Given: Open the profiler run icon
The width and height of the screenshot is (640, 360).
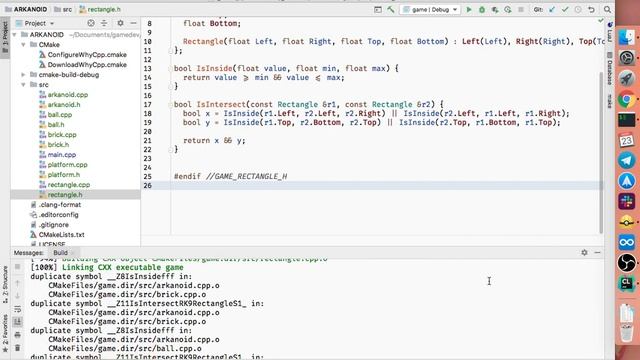Looking at the screenshot, I should click(507, 9).
